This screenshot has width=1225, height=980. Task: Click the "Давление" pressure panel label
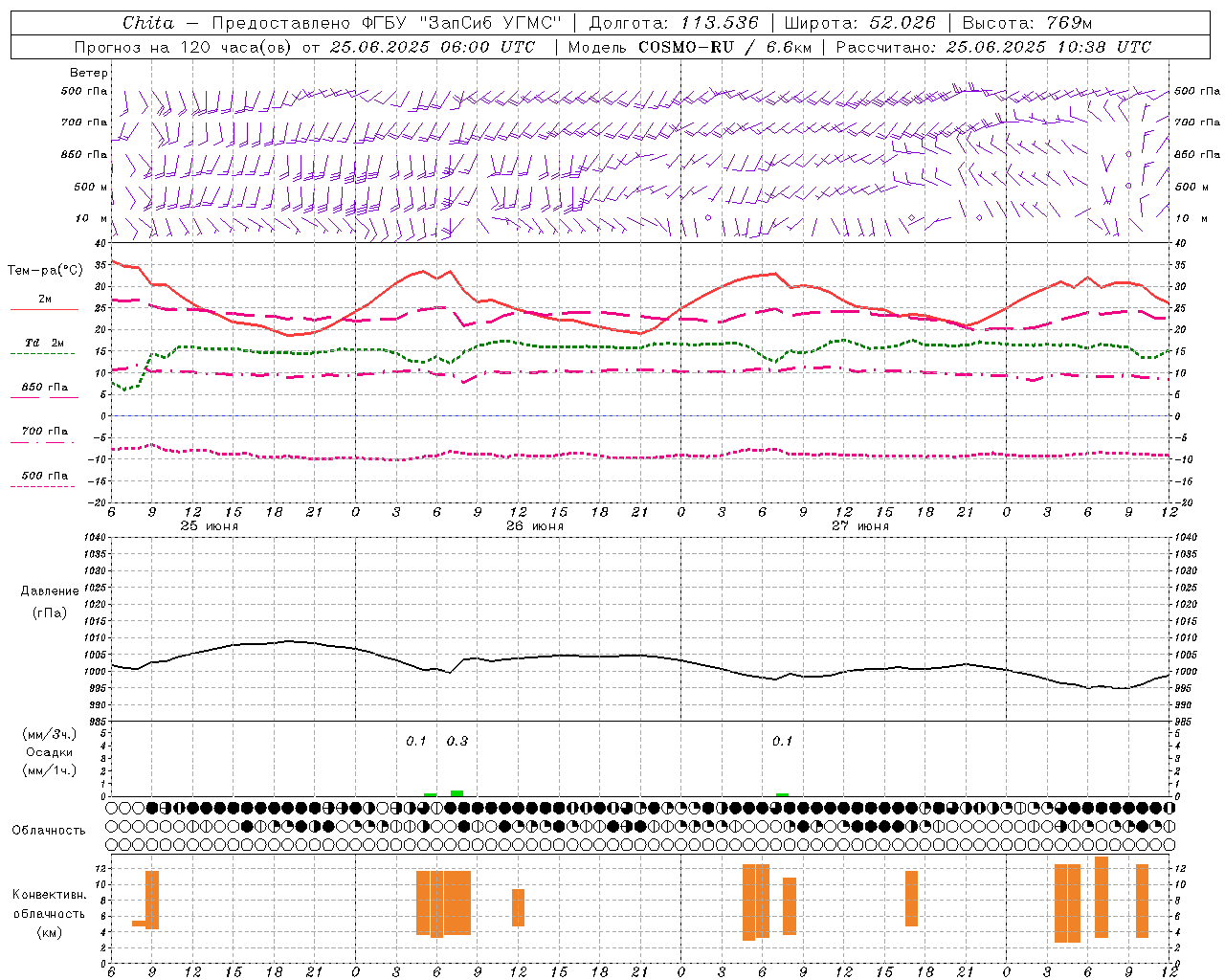point(50,590)
